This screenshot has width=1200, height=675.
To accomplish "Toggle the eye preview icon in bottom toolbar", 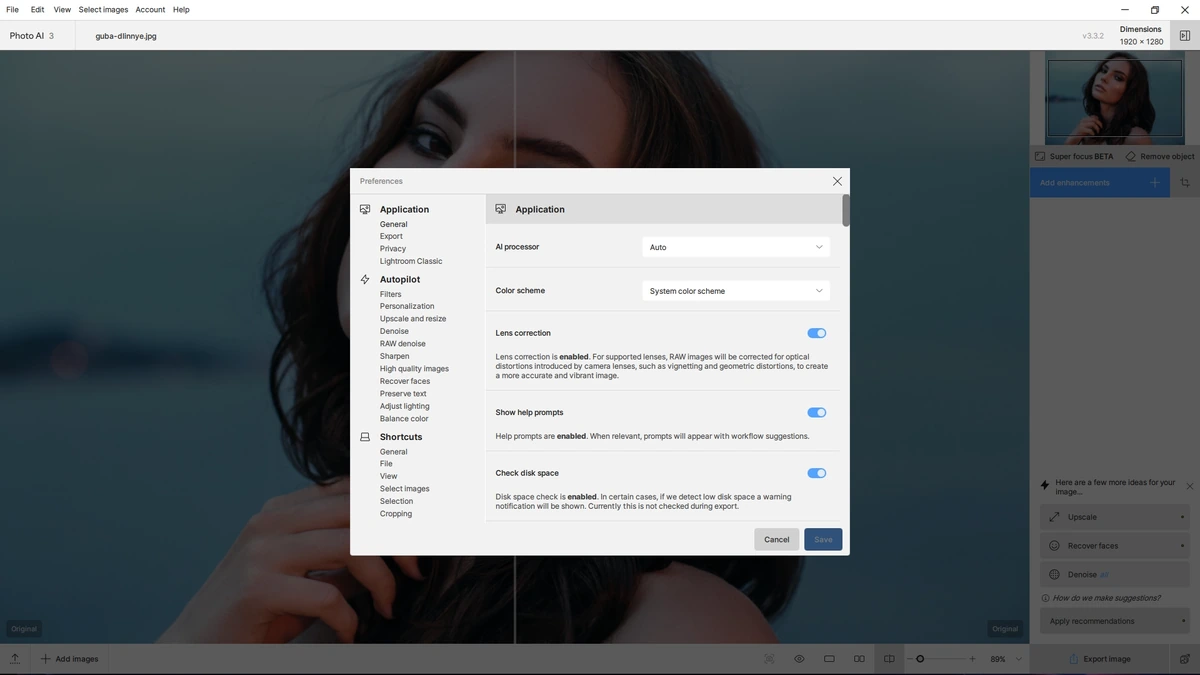I will (x=799, y=659).
